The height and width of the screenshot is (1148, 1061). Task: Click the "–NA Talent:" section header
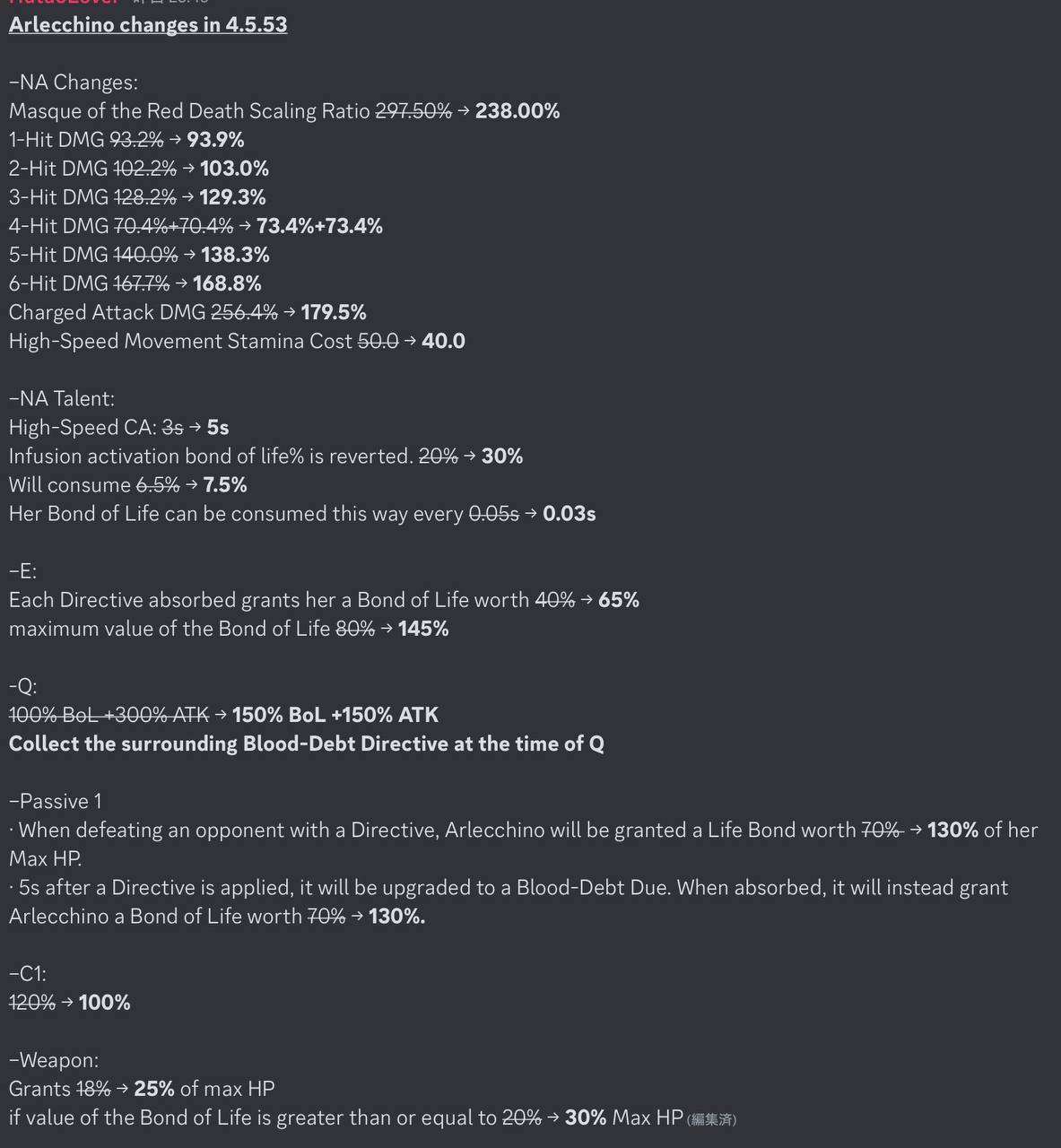tap(62, 398)
